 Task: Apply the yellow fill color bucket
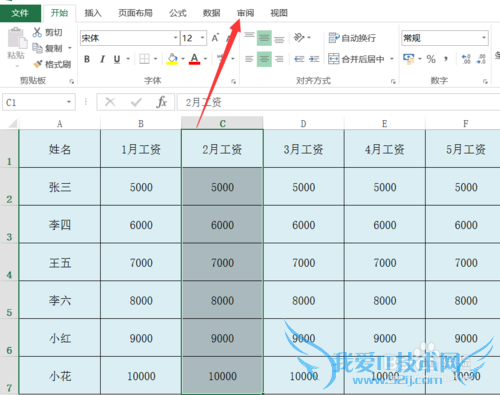172,59
